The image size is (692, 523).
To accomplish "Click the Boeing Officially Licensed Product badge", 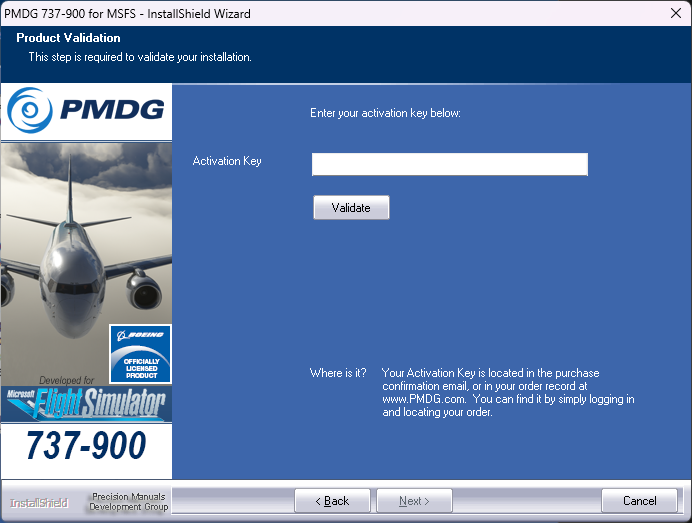I will 141,354.
